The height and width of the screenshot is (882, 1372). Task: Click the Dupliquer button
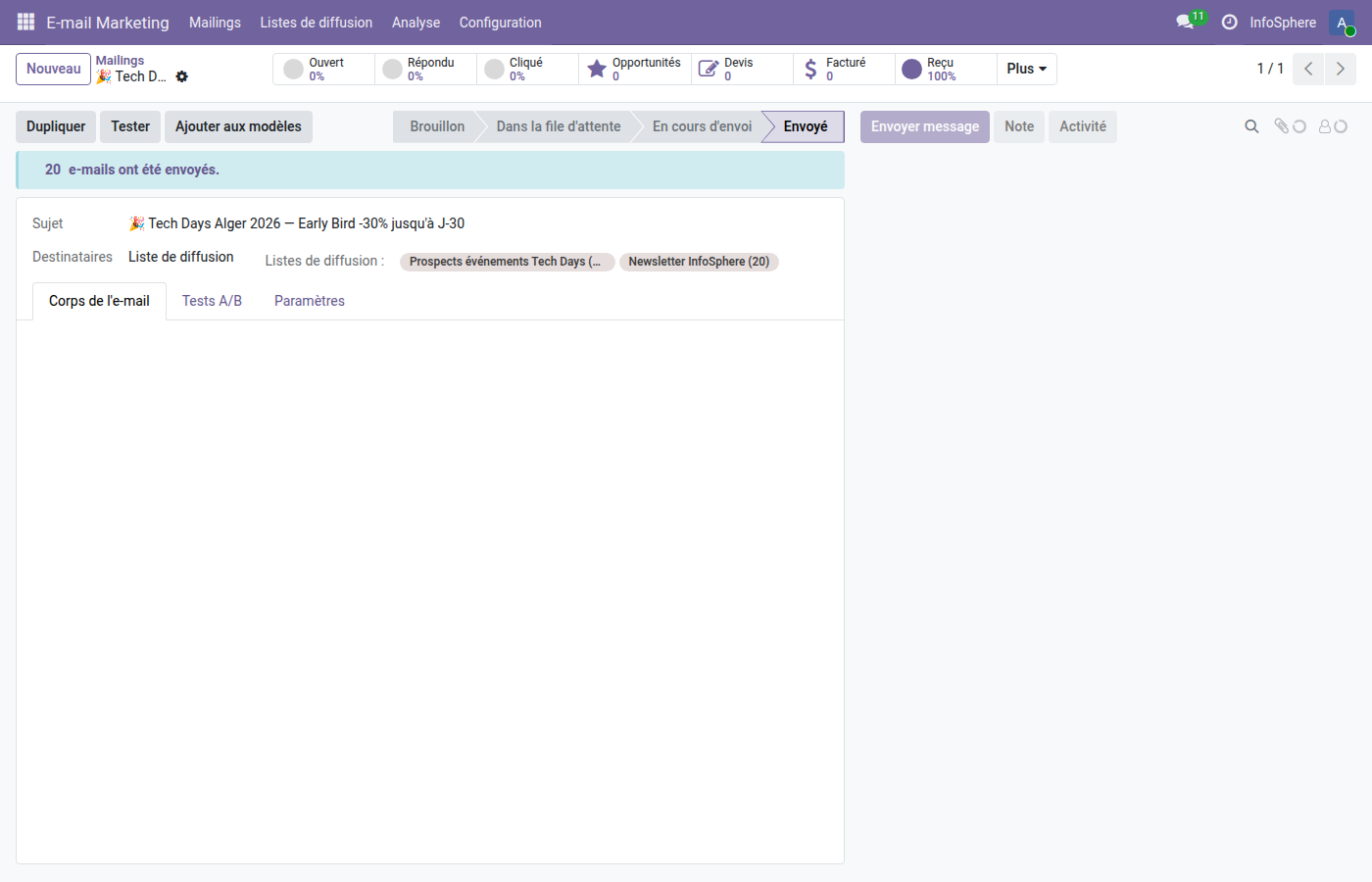(x=55, y=126)
